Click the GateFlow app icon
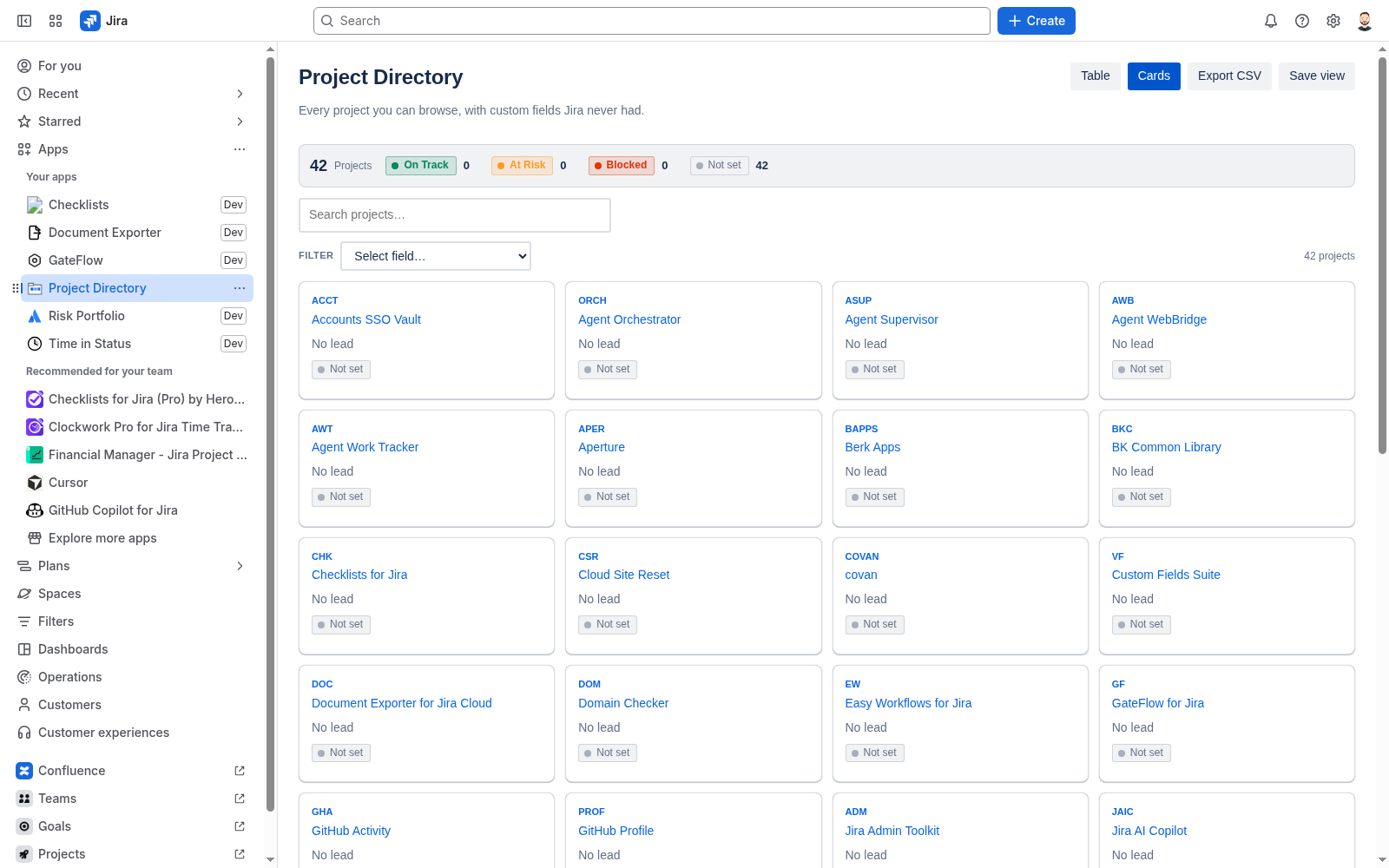 click(x=35, y=260)
